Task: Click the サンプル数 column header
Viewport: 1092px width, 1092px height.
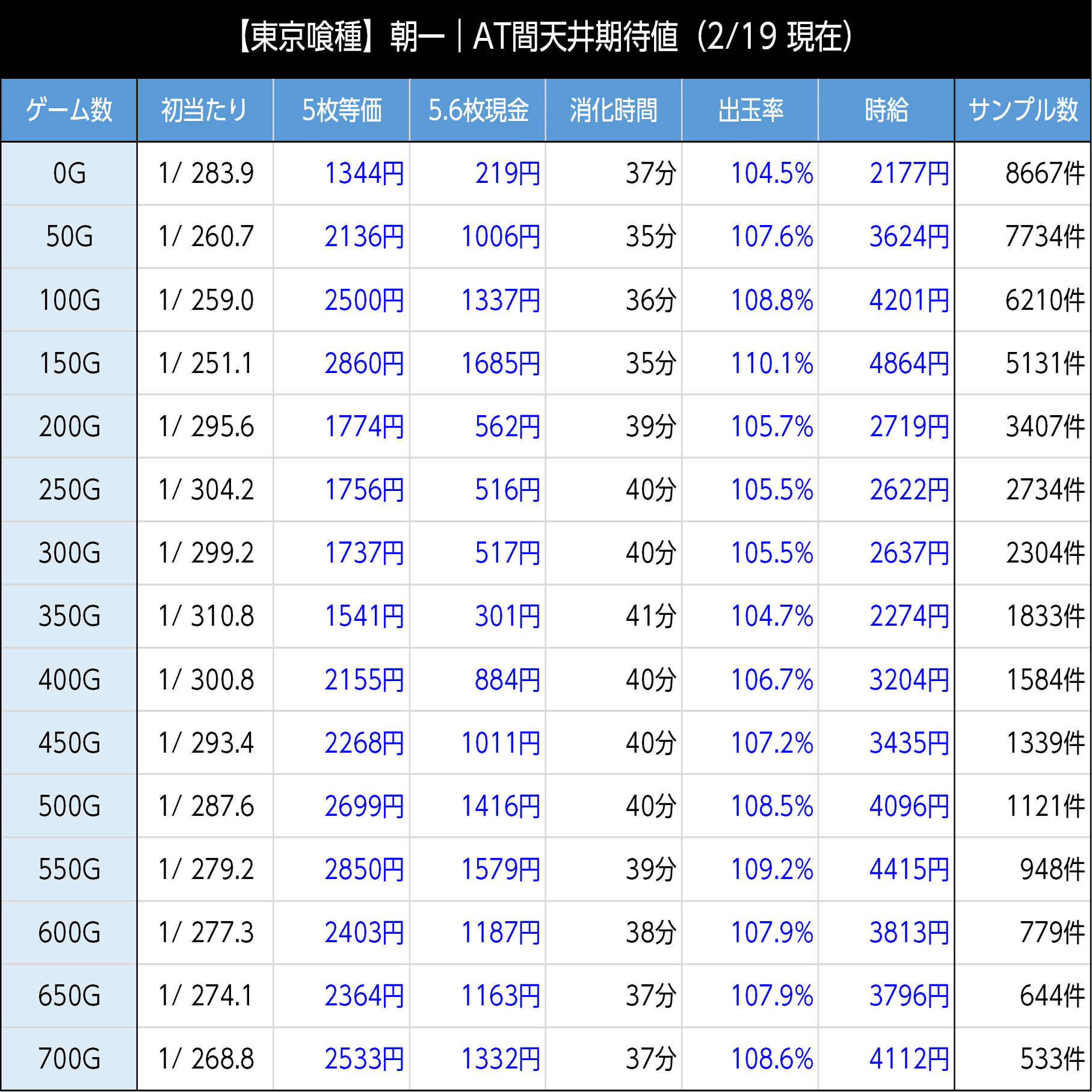Action: pos(1023,110)
